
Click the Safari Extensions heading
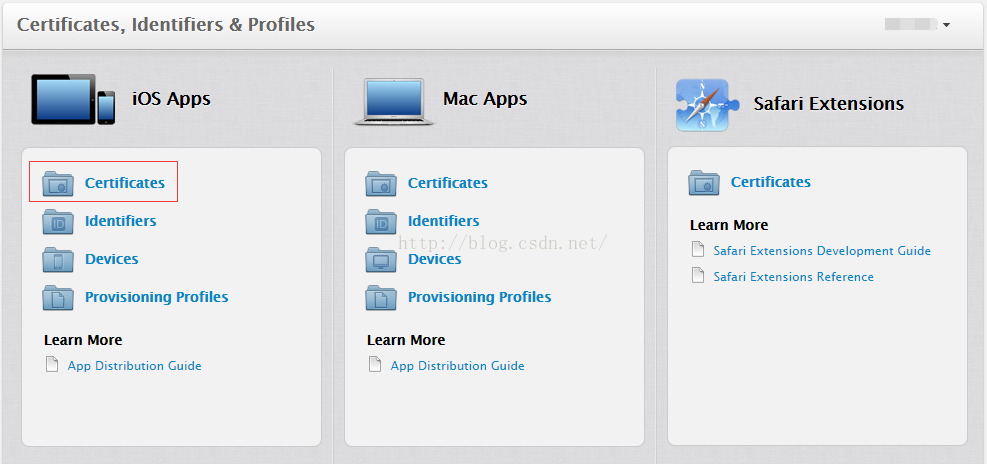(829, 103)
